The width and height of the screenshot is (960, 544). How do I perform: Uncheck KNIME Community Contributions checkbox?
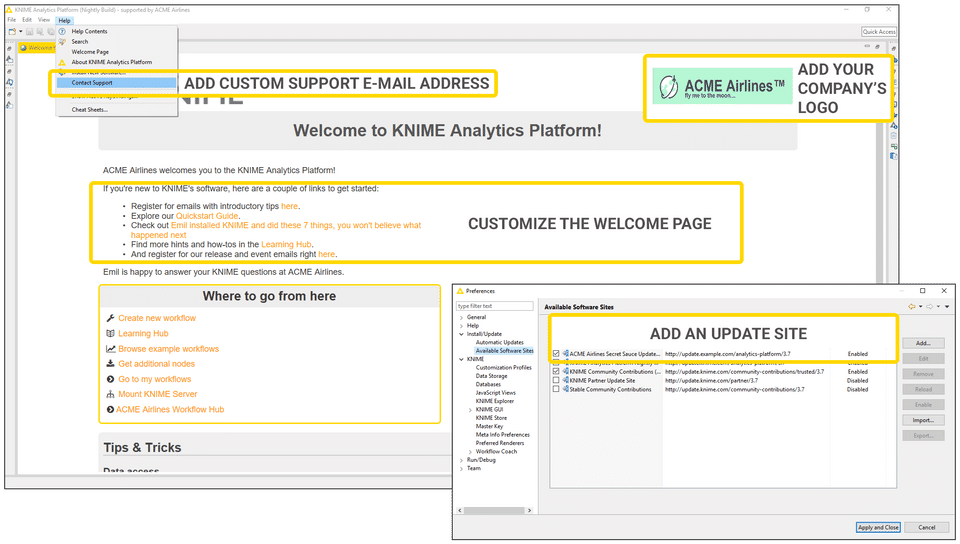[556, 371]
